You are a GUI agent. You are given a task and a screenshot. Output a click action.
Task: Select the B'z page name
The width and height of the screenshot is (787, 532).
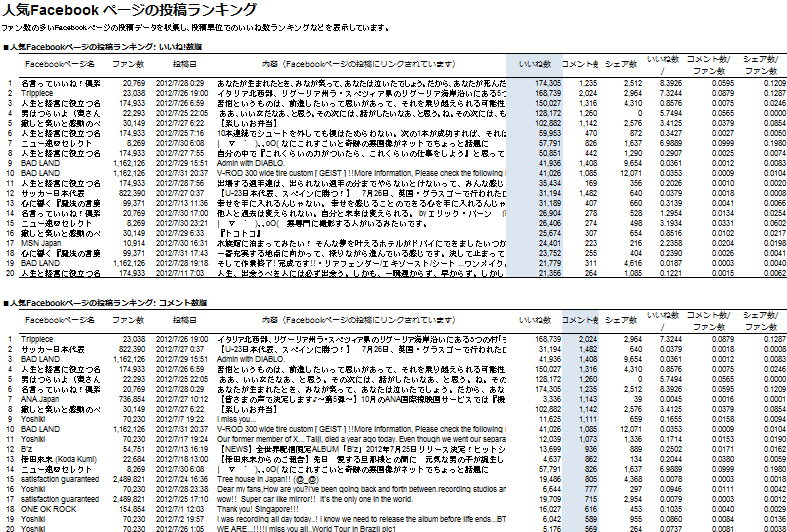[x=26, y=449]
